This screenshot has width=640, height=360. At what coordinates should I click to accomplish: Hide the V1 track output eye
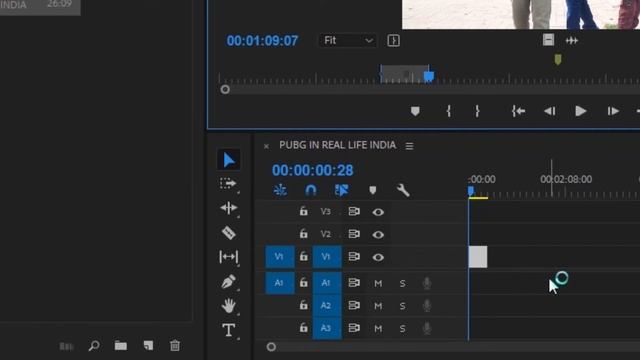[378, 257]
